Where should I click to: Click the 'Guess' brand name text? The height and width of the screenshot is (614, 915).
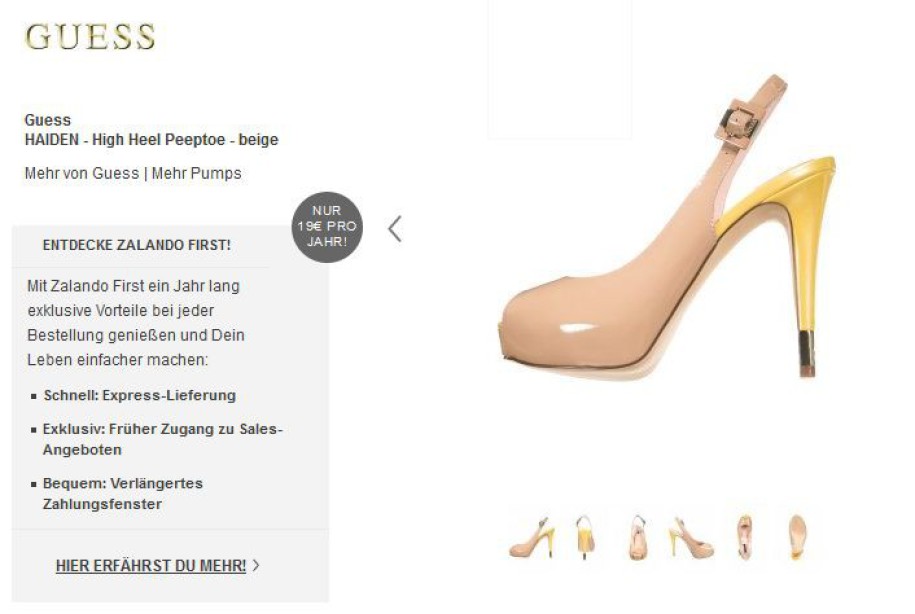[x=48, y=120]
